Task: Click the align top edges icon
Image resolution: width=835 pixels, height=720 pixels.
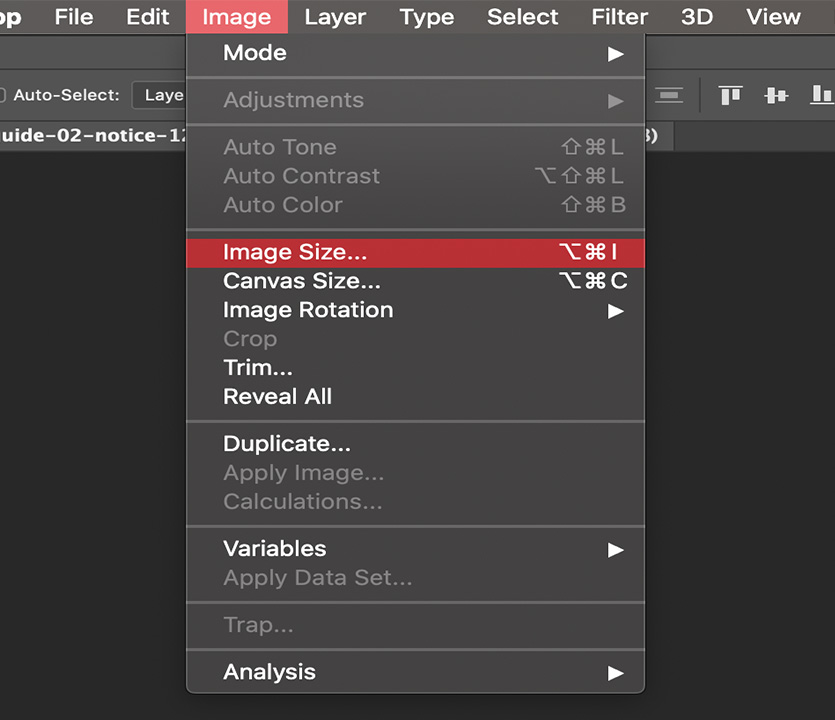Action: pos(730,95)
